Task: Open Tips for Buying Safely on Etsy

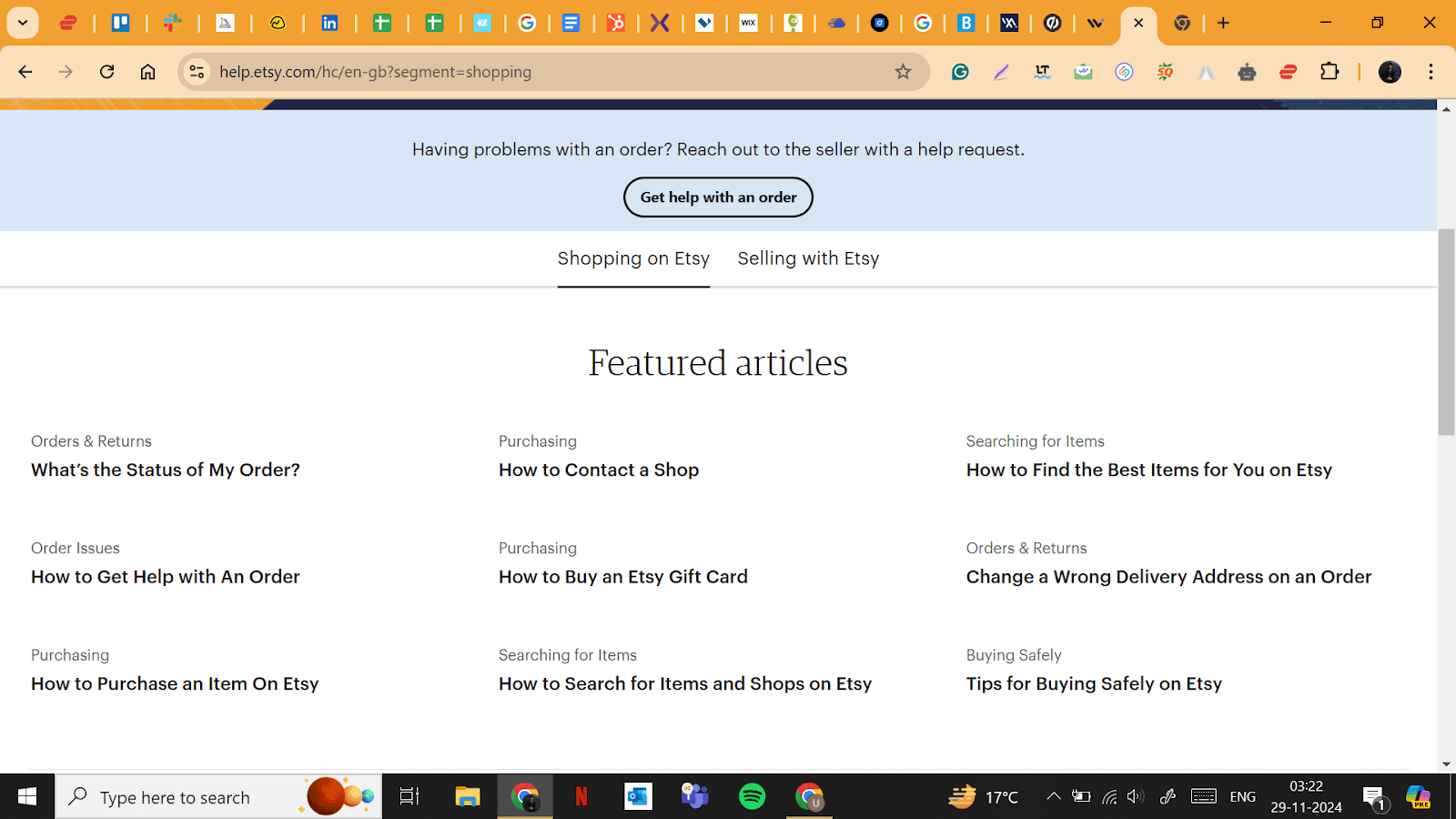Action: [x=1094, y=683]
